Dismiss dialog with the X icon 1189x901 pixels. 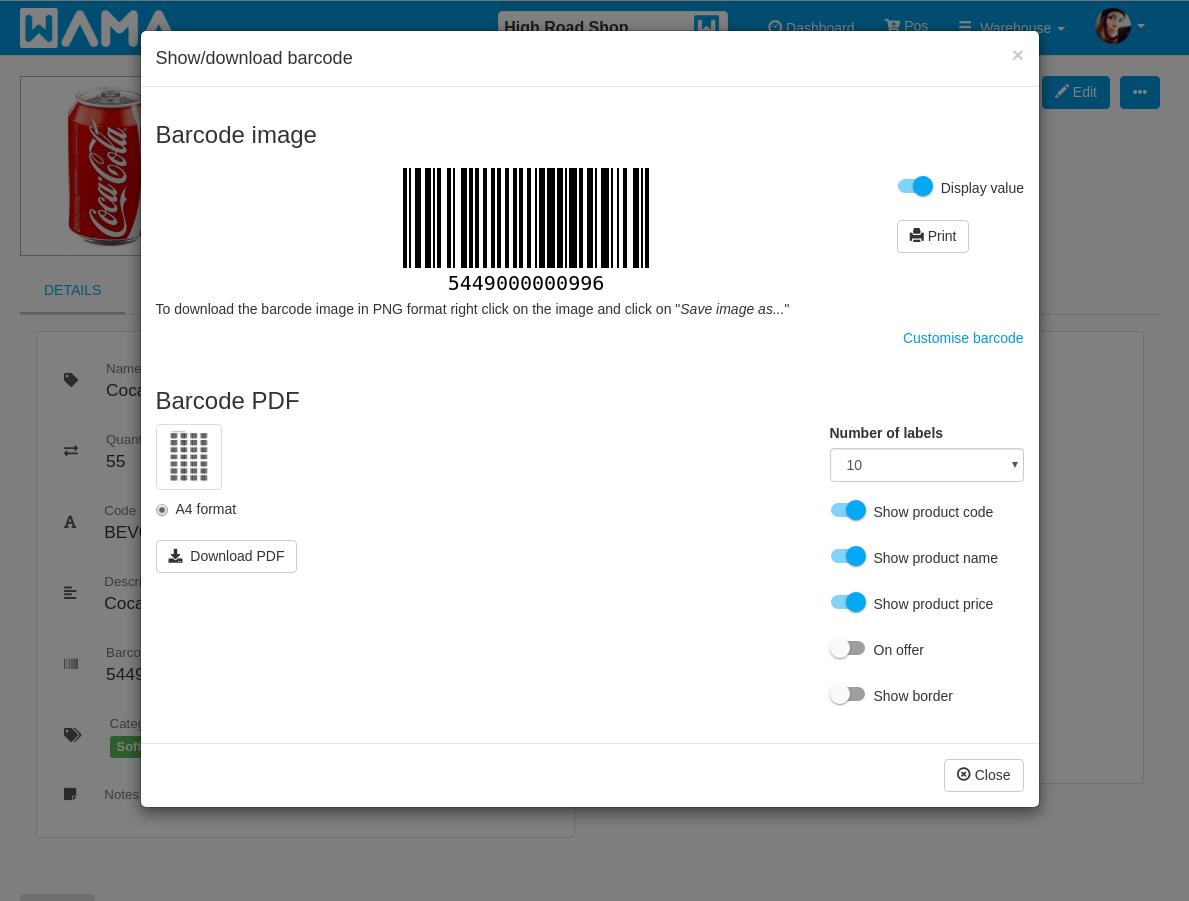point(1018,55)
